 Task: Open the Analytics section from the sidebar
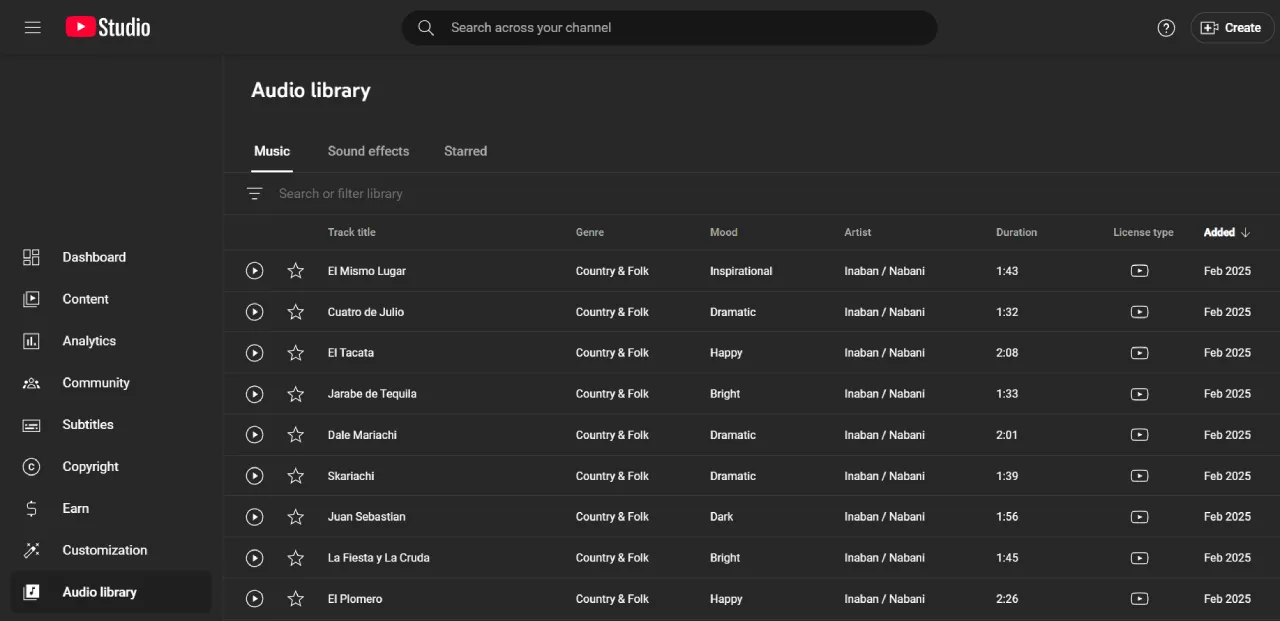(89, 340)
